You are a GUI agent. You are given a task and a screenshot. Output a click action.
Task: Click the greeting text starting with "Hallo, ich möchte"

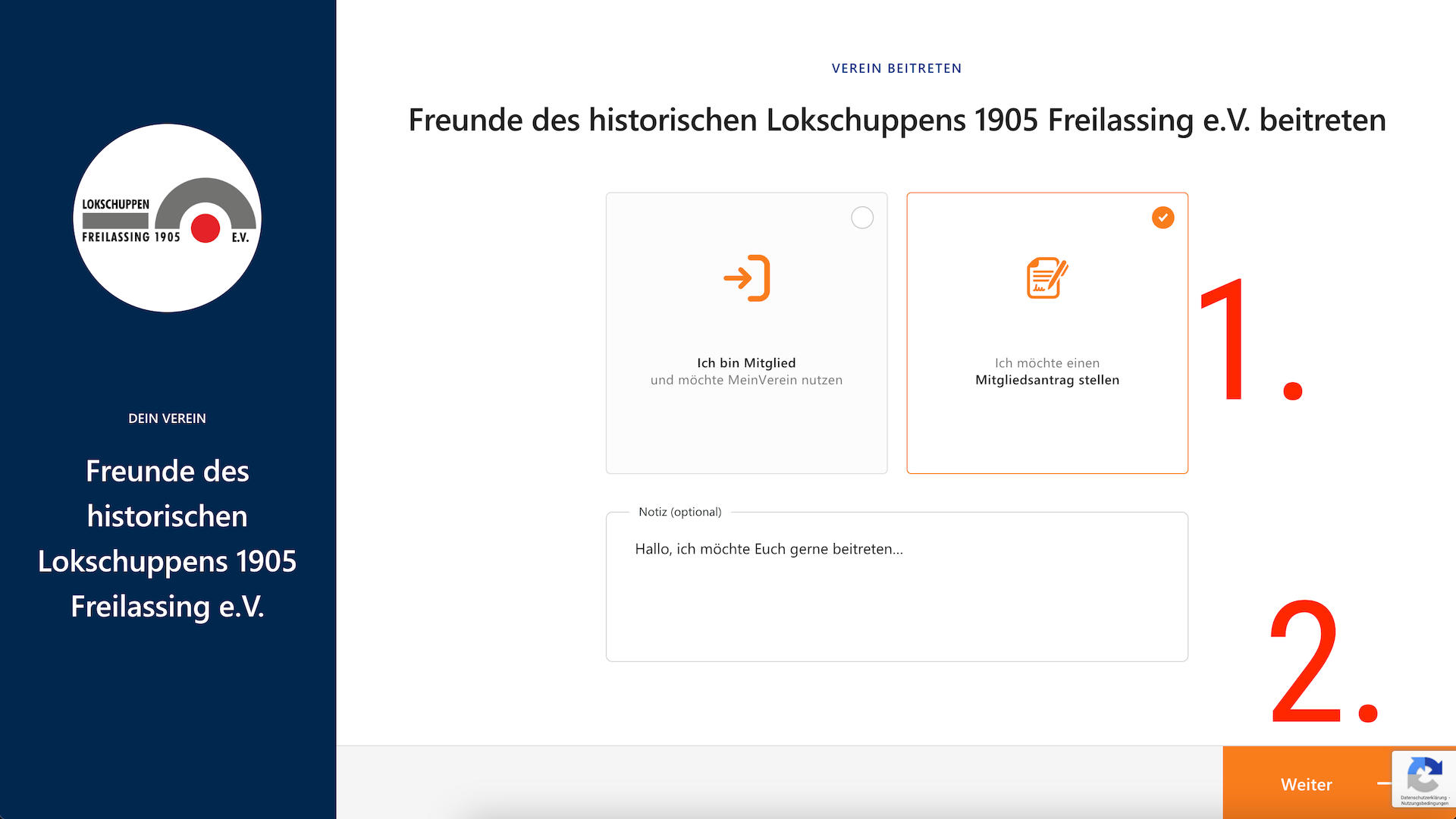(x=768, y=549)
